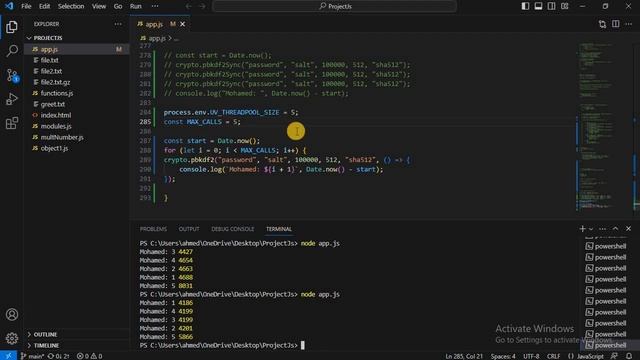
Task: Open the Extensions view
Action: point(12,123)
